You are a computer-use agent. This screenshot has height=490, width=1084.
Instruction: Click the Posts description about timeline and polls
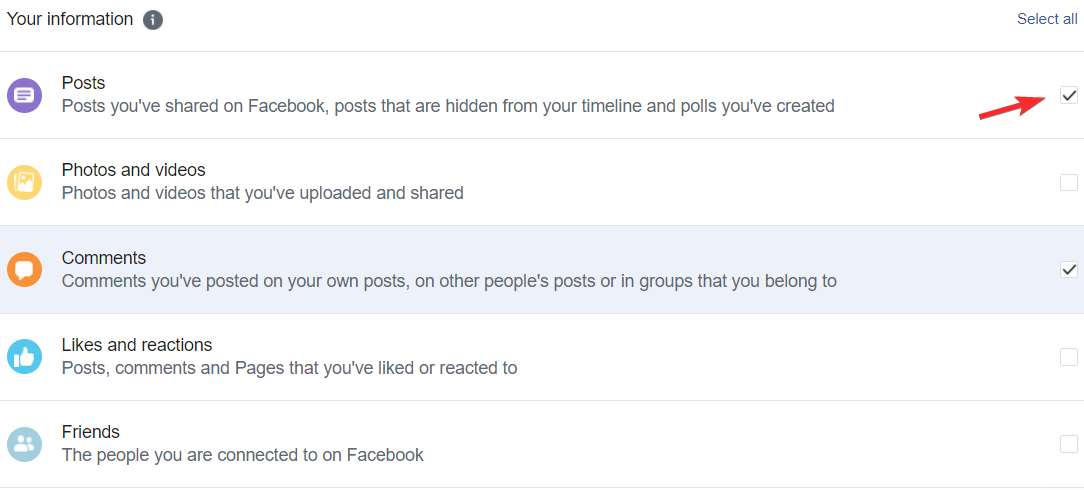coord(448,106)
